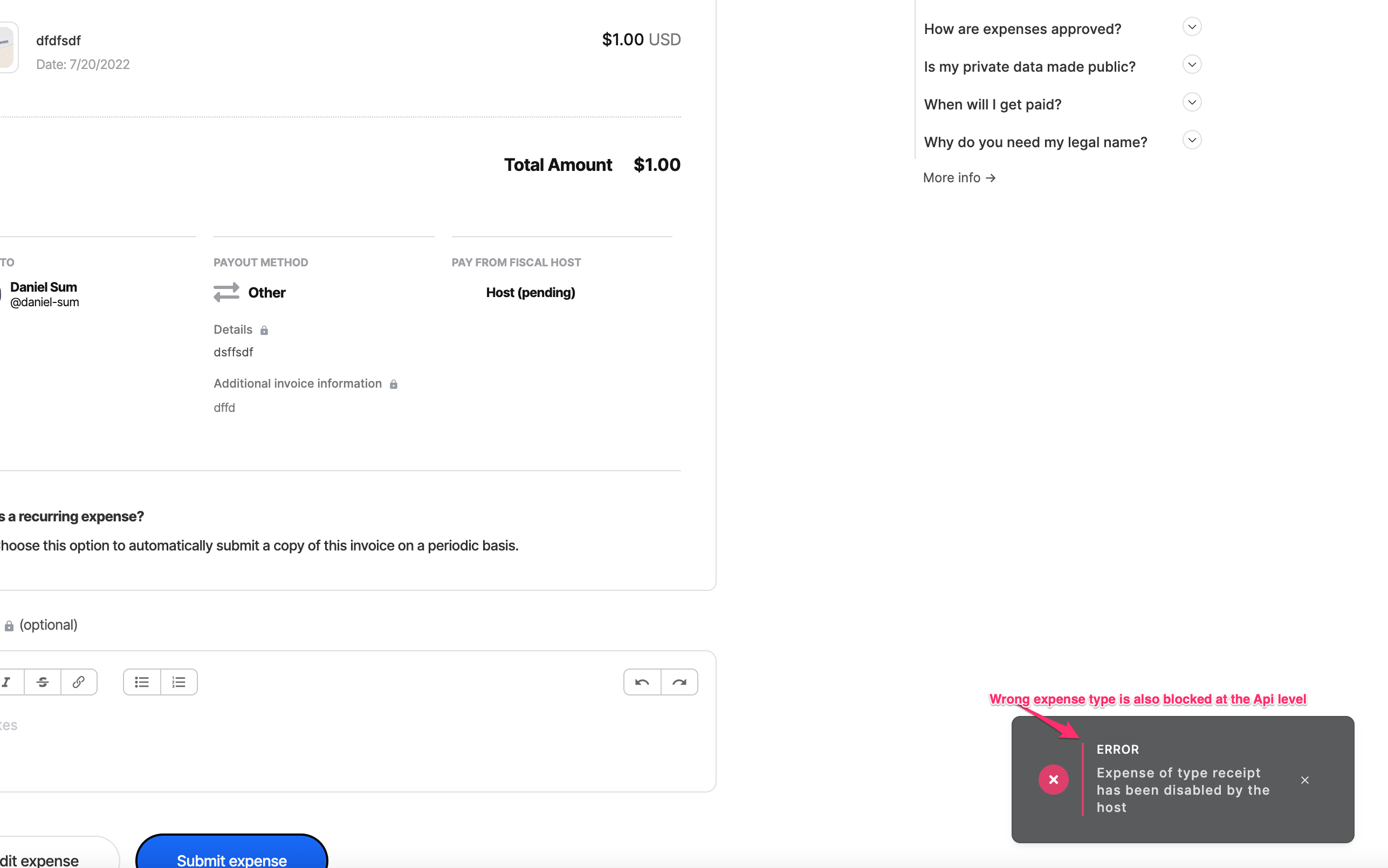This screenshot has height=868, width=1388.
Task: Click the error icon in the toast
Action: click(1053, 779)
